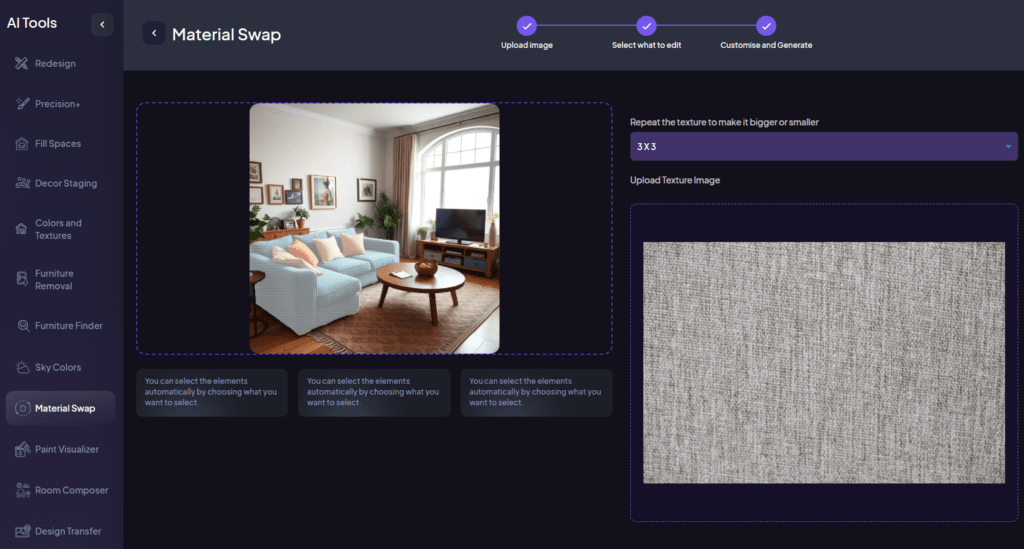Click the uploaded fabric texture image

pos(824,363)
